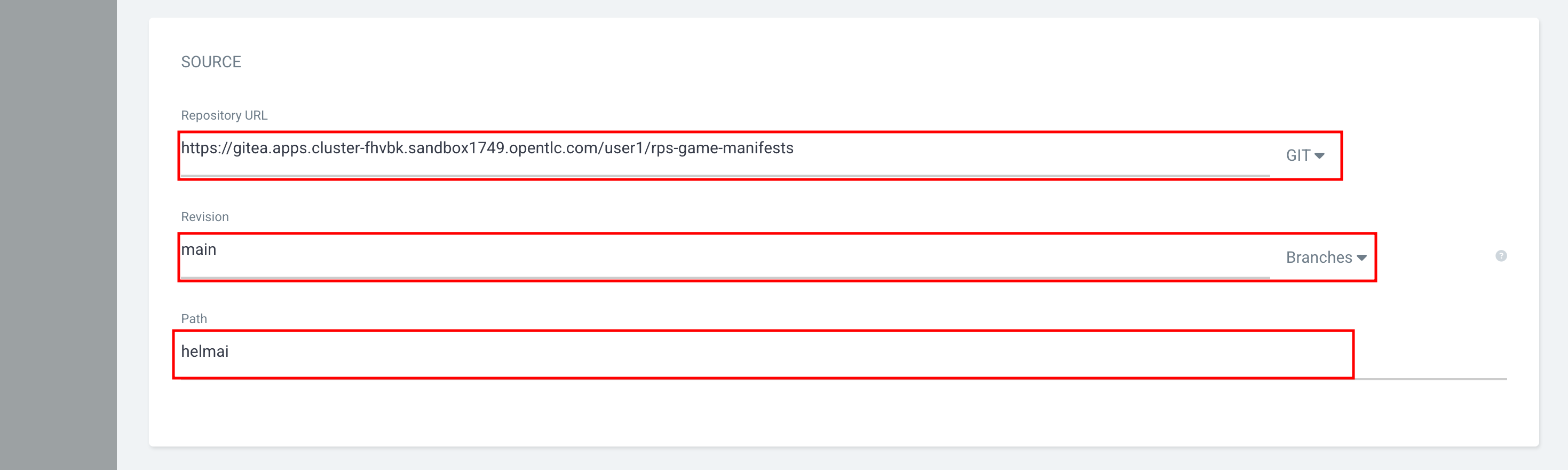Click the Path field label

194,319
